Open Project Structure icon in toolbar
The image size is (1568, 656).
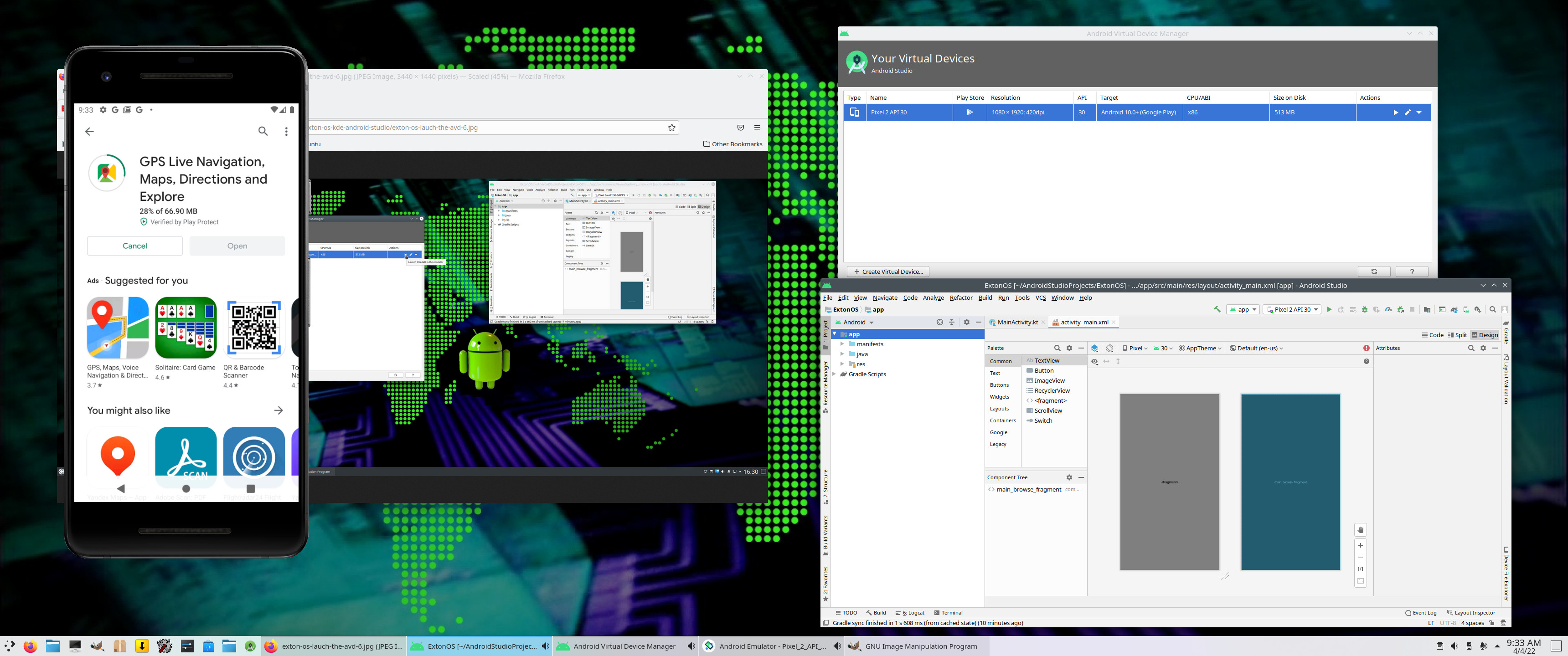click(x=1428, y=310)
